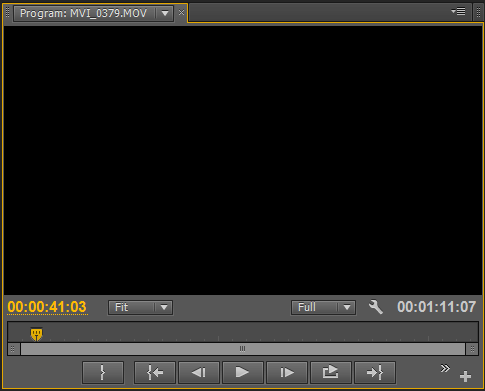
Task: Open the Full playback resolution dropdown
Action: (323, 307)
